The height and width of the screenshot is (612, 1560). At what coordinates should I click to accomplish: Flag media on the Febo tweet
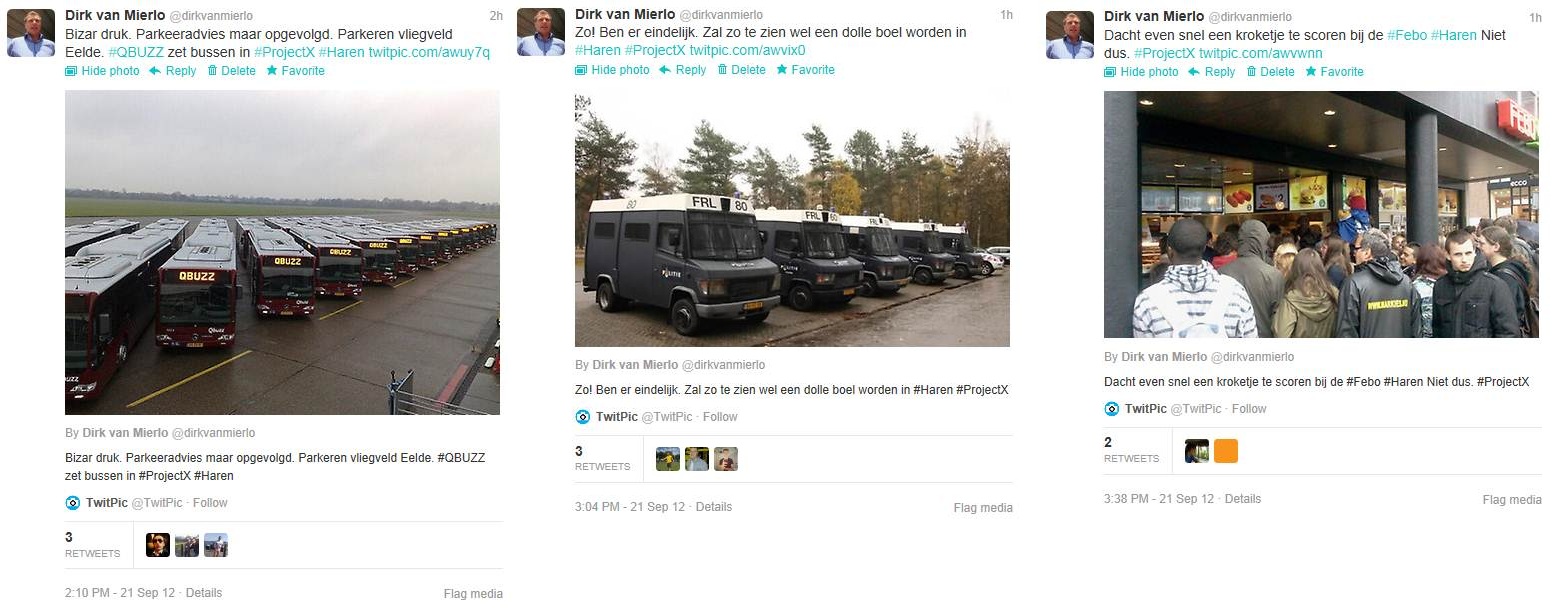click(x=1512, y=500)
